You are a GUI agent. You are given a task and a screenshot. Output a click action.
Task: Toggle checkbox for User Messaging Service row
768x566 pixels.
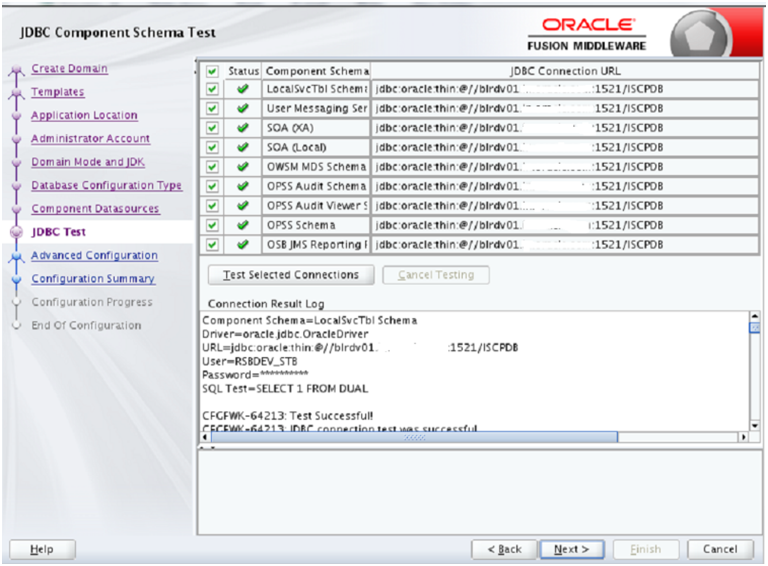coord(212,108)
